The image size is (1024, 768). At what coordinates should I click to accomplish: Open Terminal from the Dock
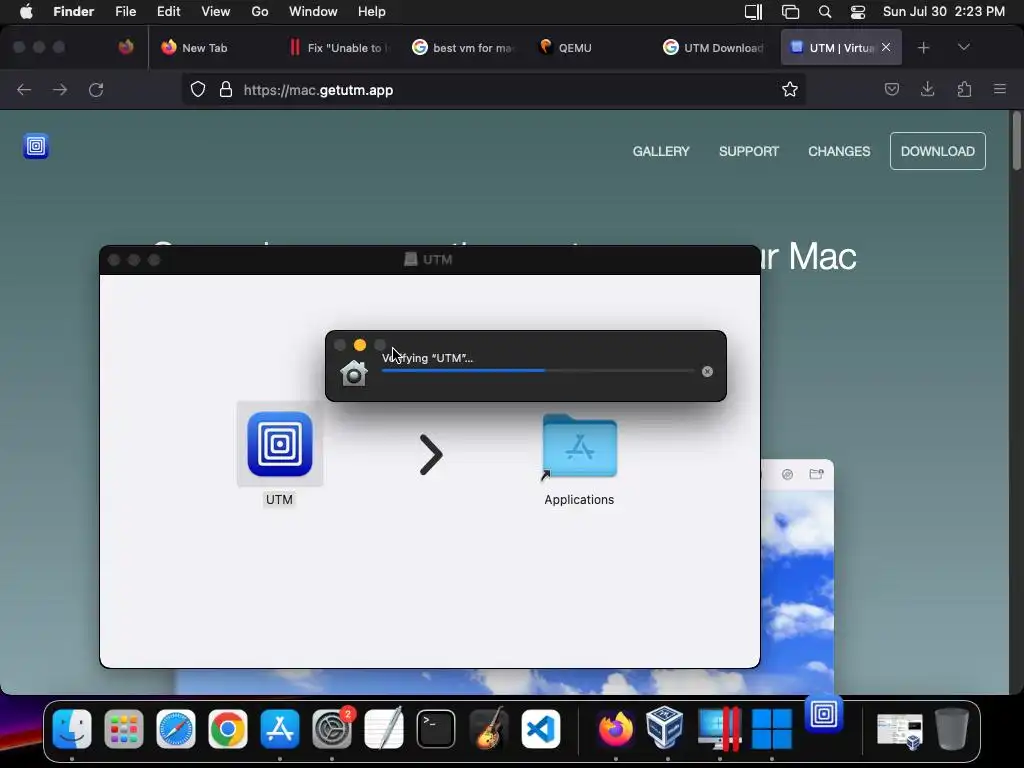click(x=436, y=729)
